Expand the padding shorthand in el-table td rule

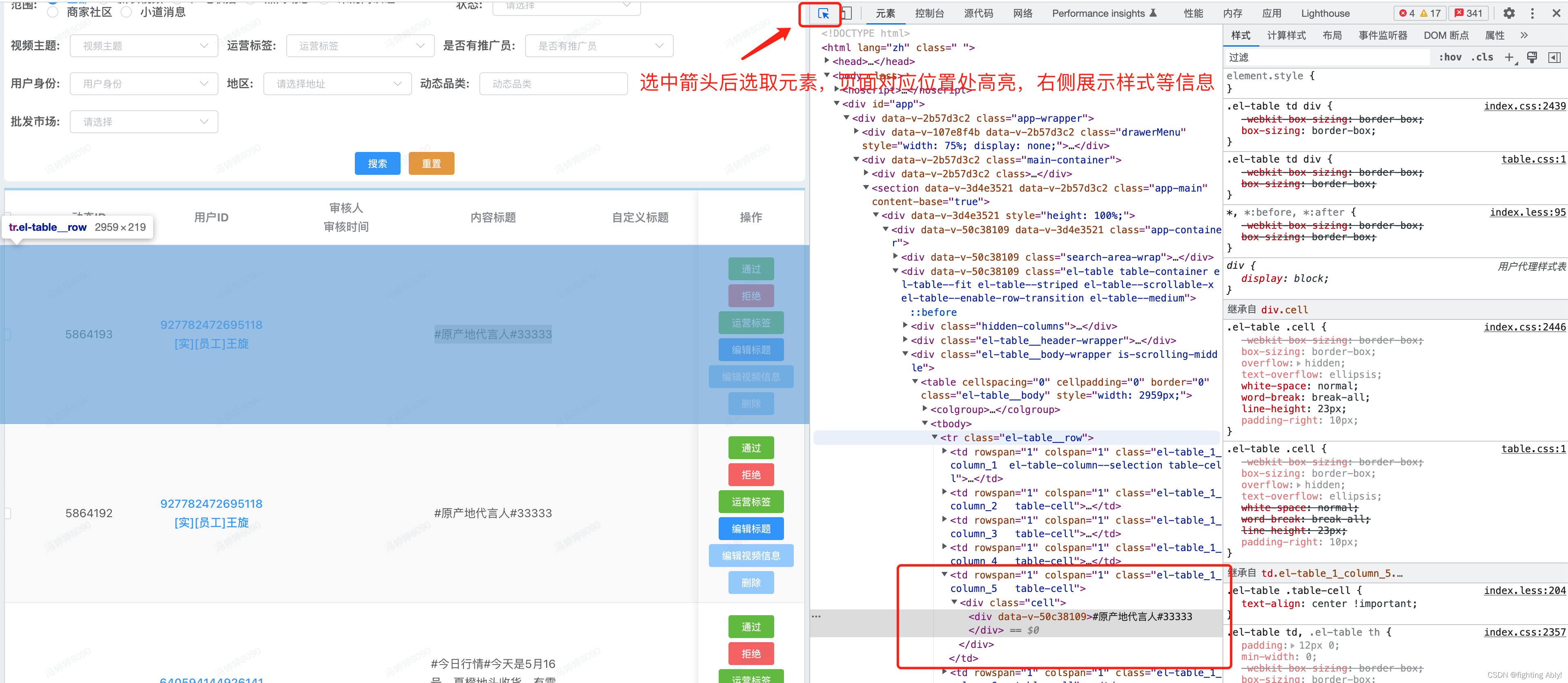pyautogui.click(x=1293, y=646)
